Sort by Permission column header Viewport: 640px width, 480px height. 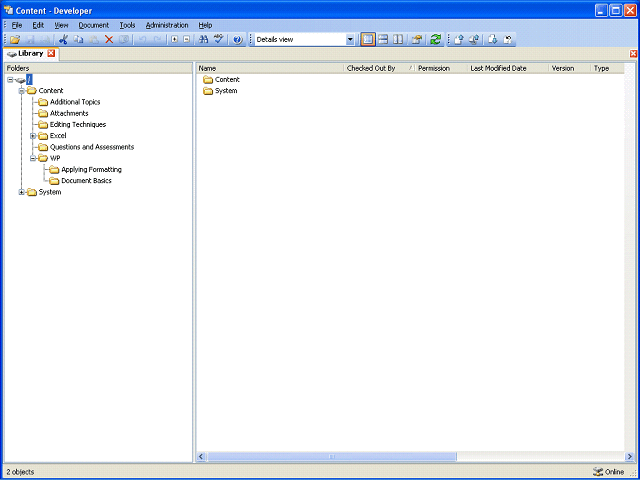point(441,68)
